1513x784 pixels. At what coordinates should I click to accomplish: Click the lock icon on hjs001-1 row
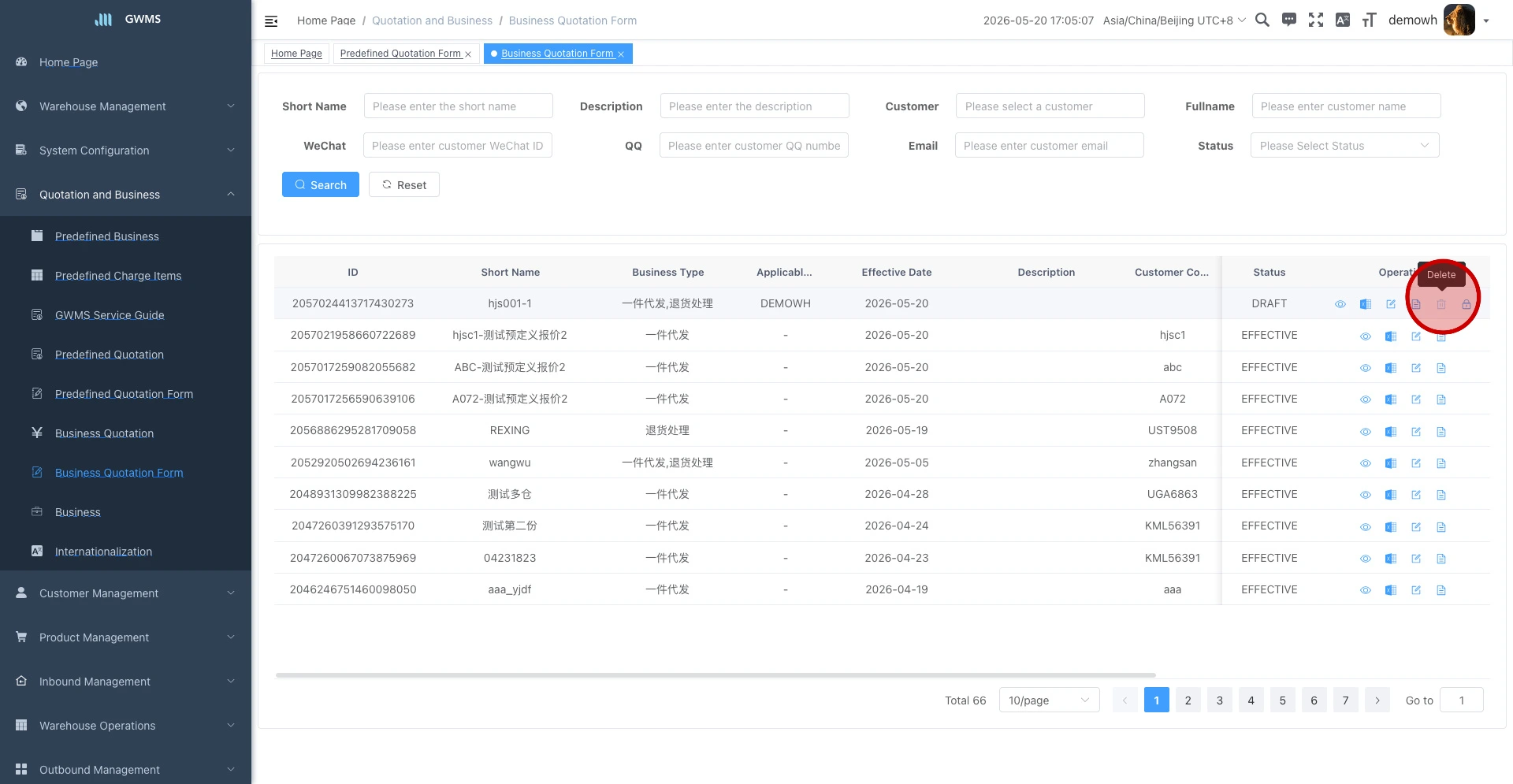click(1467, 304)
